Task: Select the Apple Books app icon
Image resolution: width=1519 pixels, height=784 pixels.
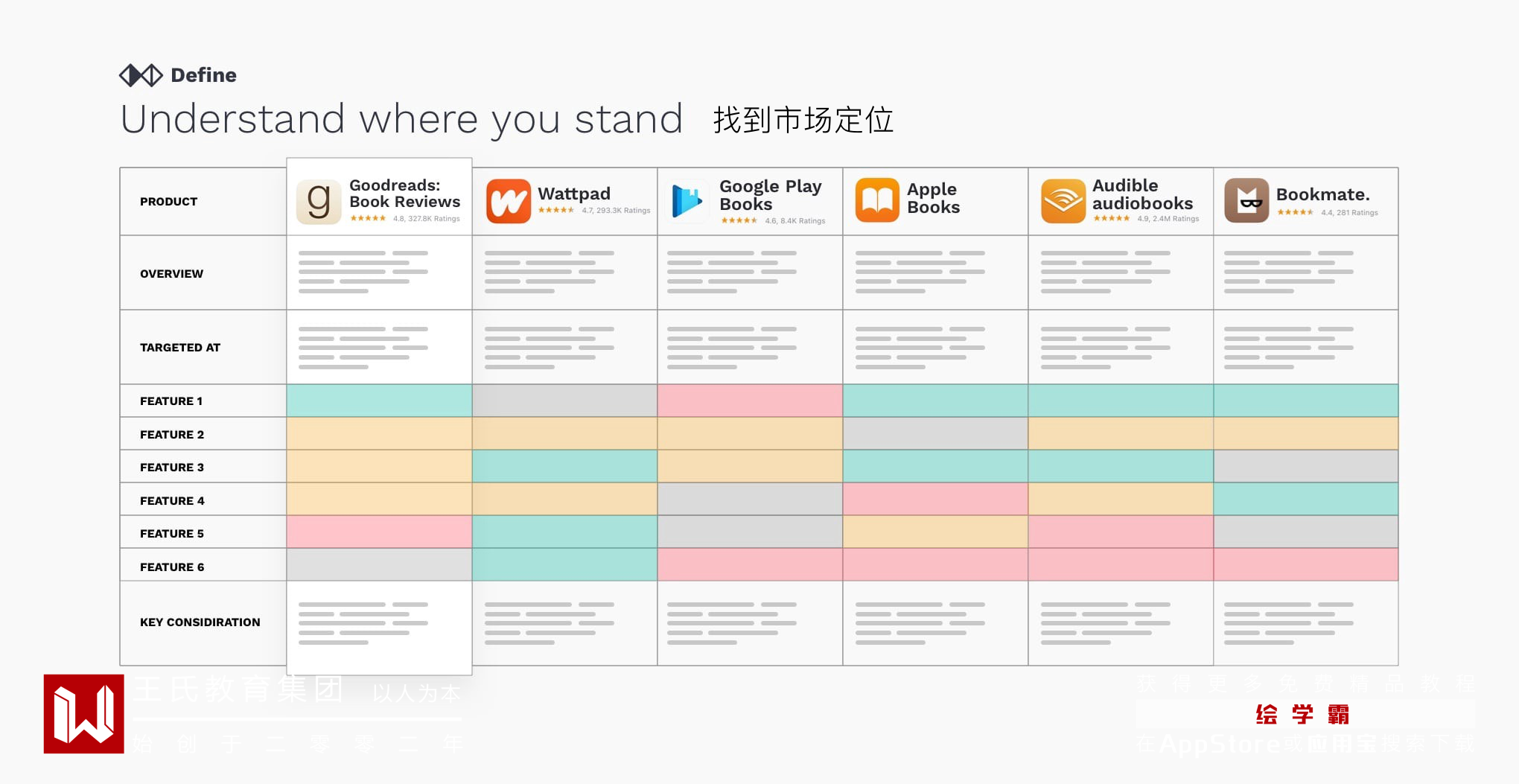Action: [x=877, y=200]
